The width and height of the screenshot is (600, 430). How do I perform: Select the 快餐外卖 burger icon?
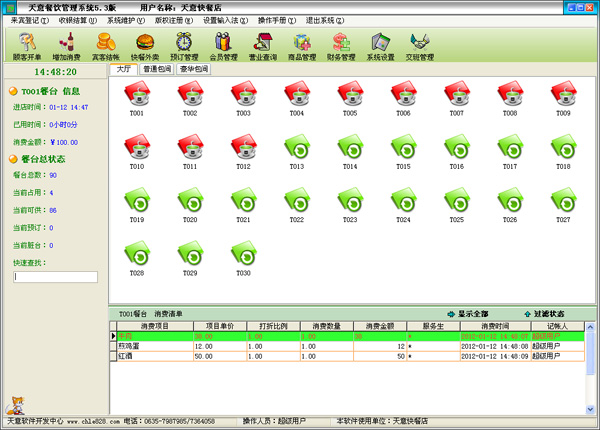point(144,45)
